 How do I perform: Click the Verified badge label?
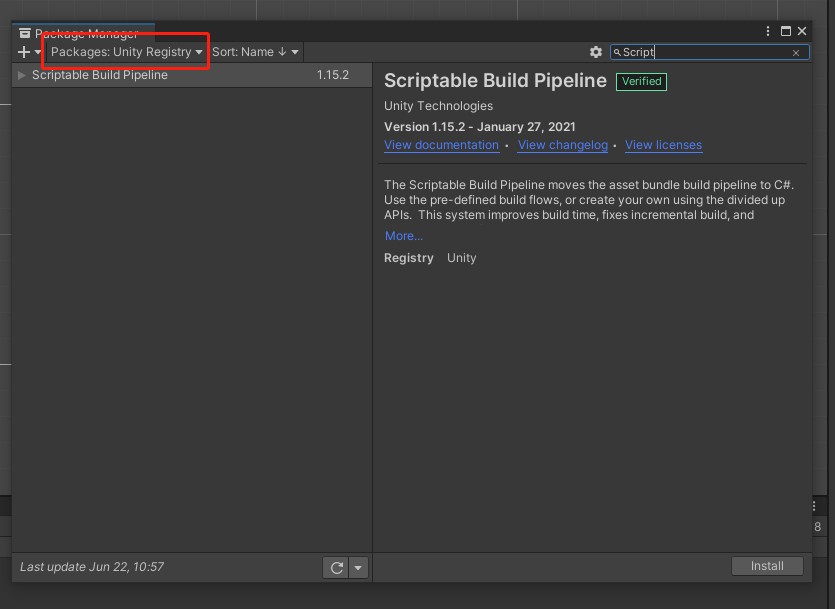[x=641, y=81]
